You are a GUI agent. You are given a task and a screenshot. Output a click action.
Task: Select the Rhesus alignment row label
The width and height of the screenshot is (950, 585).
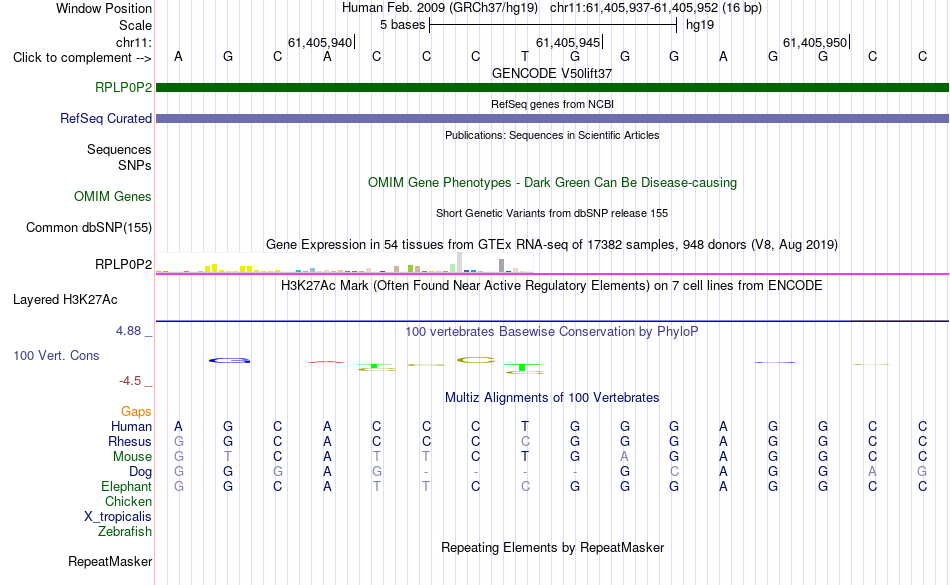pyautogui.click(x=130, y=441)
